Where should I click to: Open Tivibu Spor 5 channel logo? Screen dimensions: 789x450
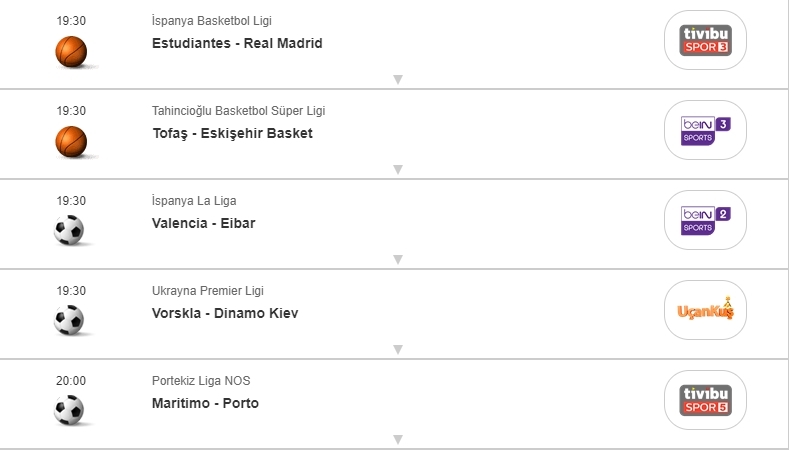click(705, 400)
